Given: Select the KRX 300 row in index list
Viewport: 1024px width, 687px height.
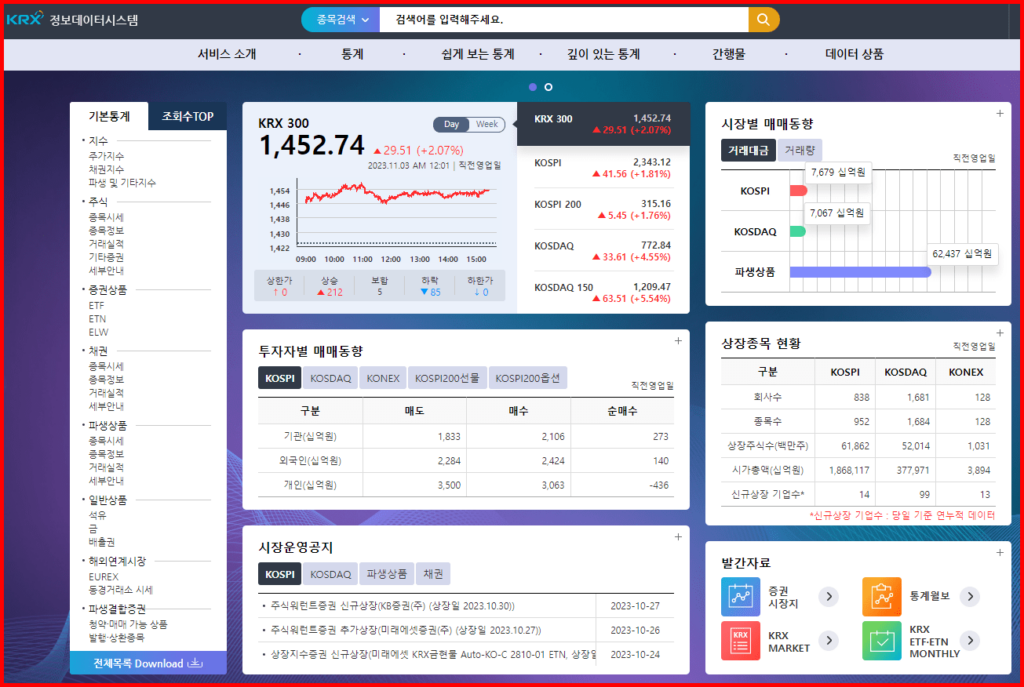Looking at the screenshot, I should pyautogui.click(x=603, y=123).
